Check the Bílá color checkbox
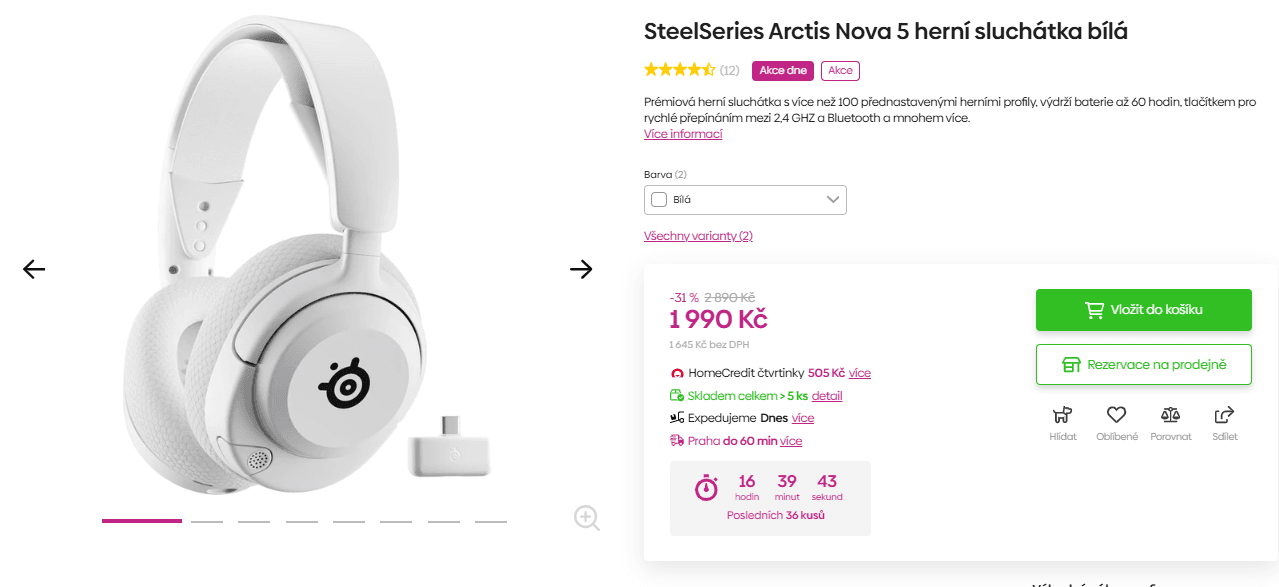Screen dimensions: 1279x587 click(x=658, y=199)
